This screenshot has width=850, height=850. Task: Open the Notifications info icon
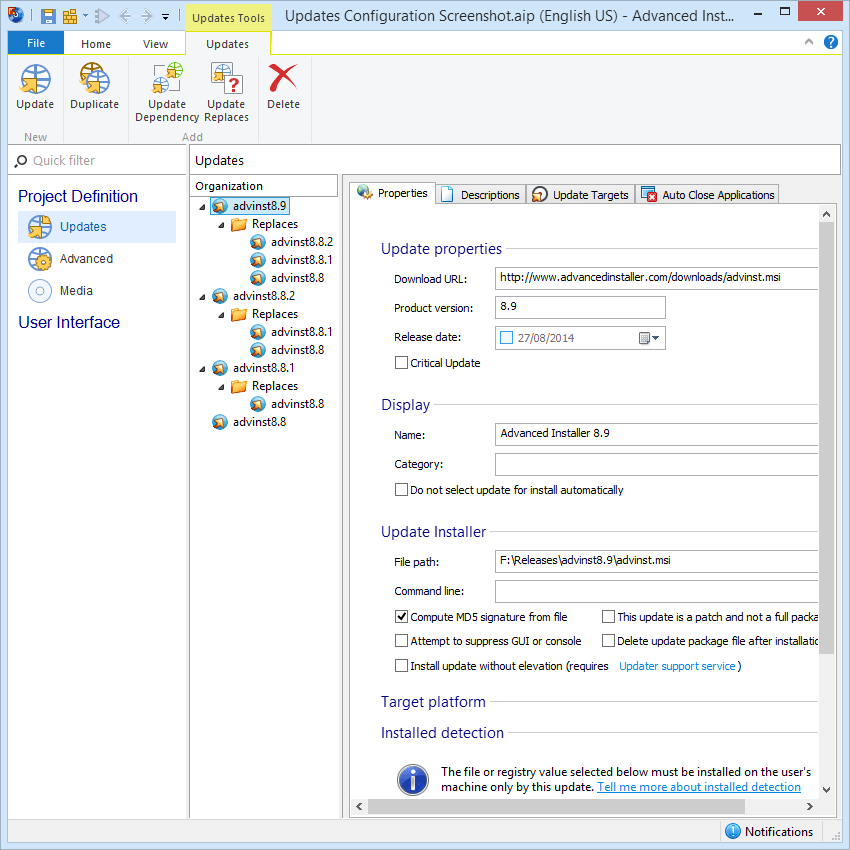[x=732, y=831]
